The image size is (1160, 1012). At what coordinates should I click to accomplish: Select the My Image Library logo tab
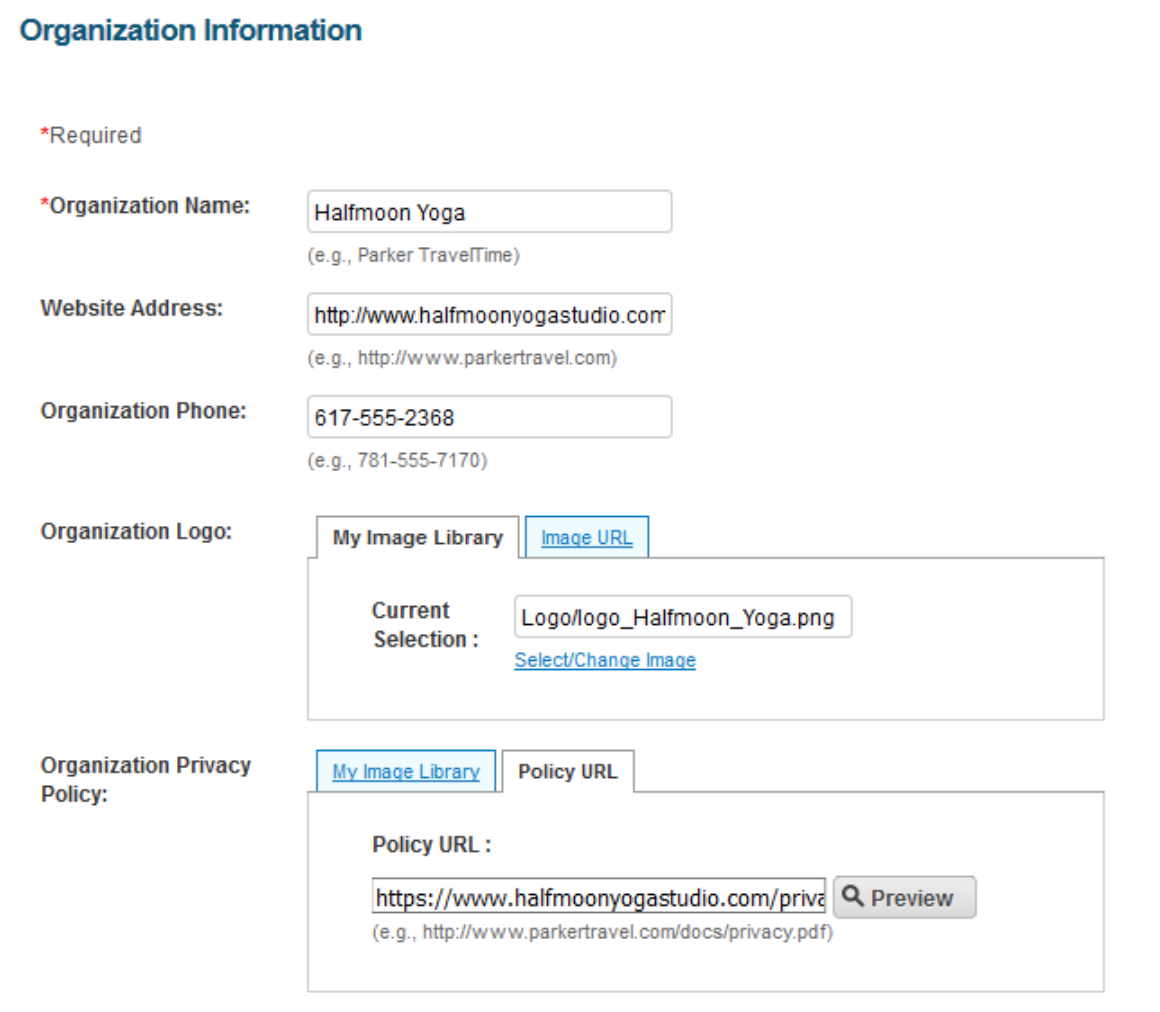pos(417,537)
